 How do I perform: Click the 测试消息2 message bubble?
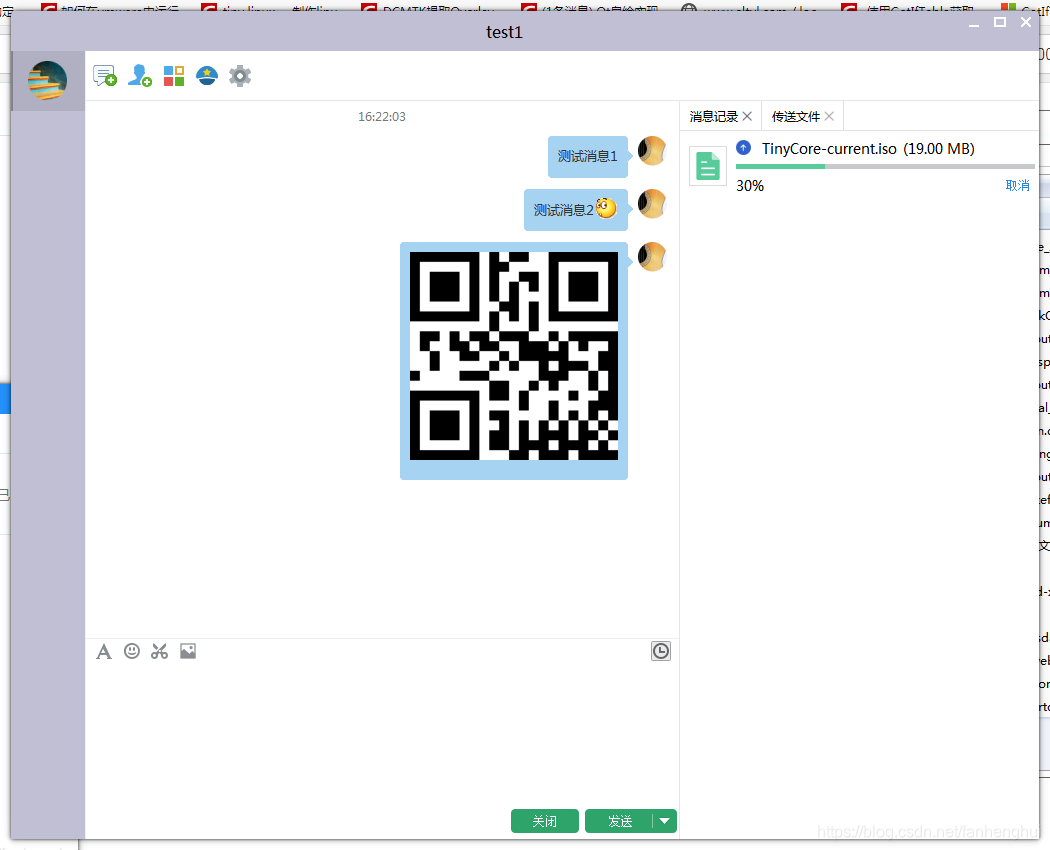click(x=575, y=210)
